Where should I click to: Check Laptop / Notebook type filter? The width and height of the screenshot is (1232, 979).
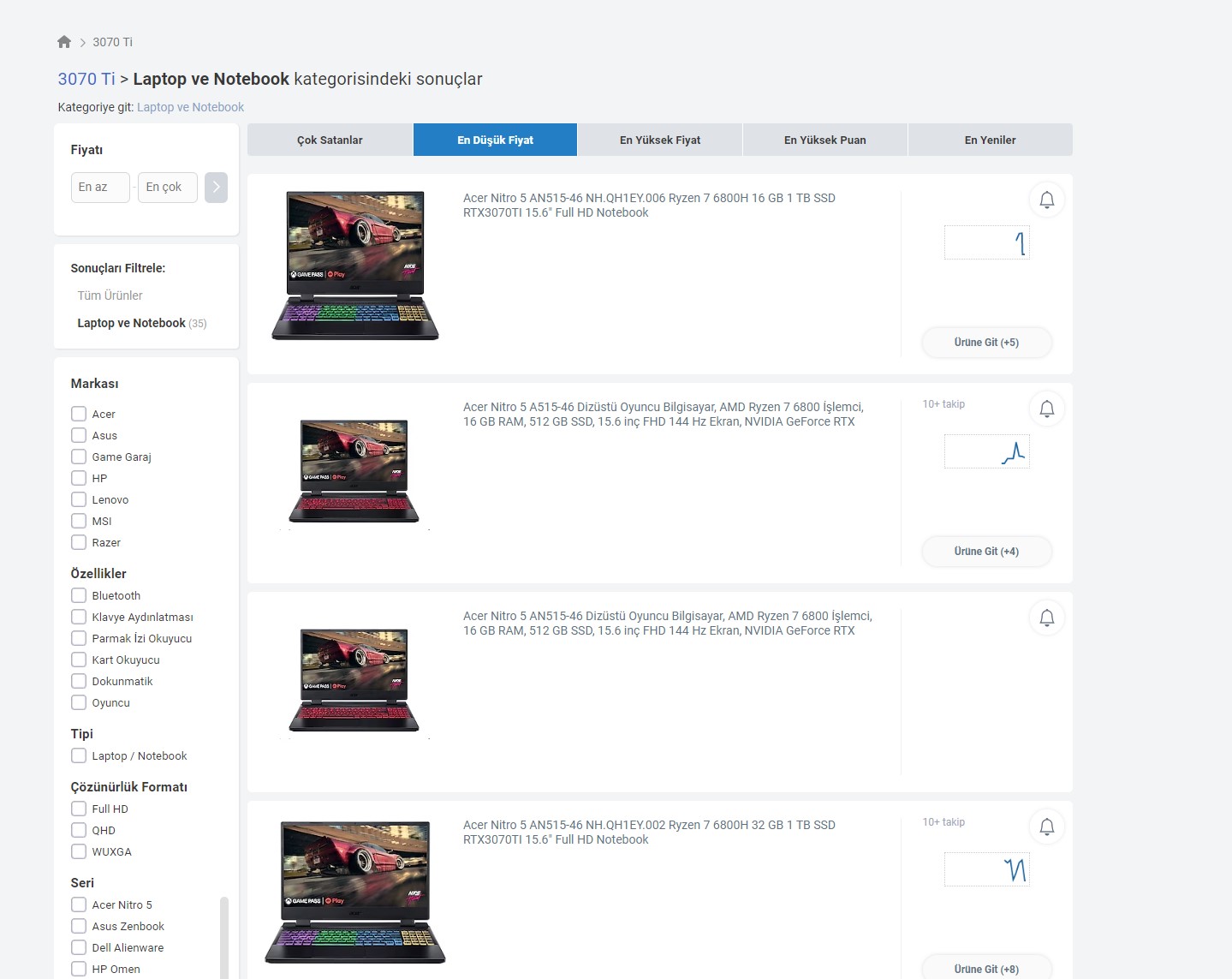click(79, 755)
